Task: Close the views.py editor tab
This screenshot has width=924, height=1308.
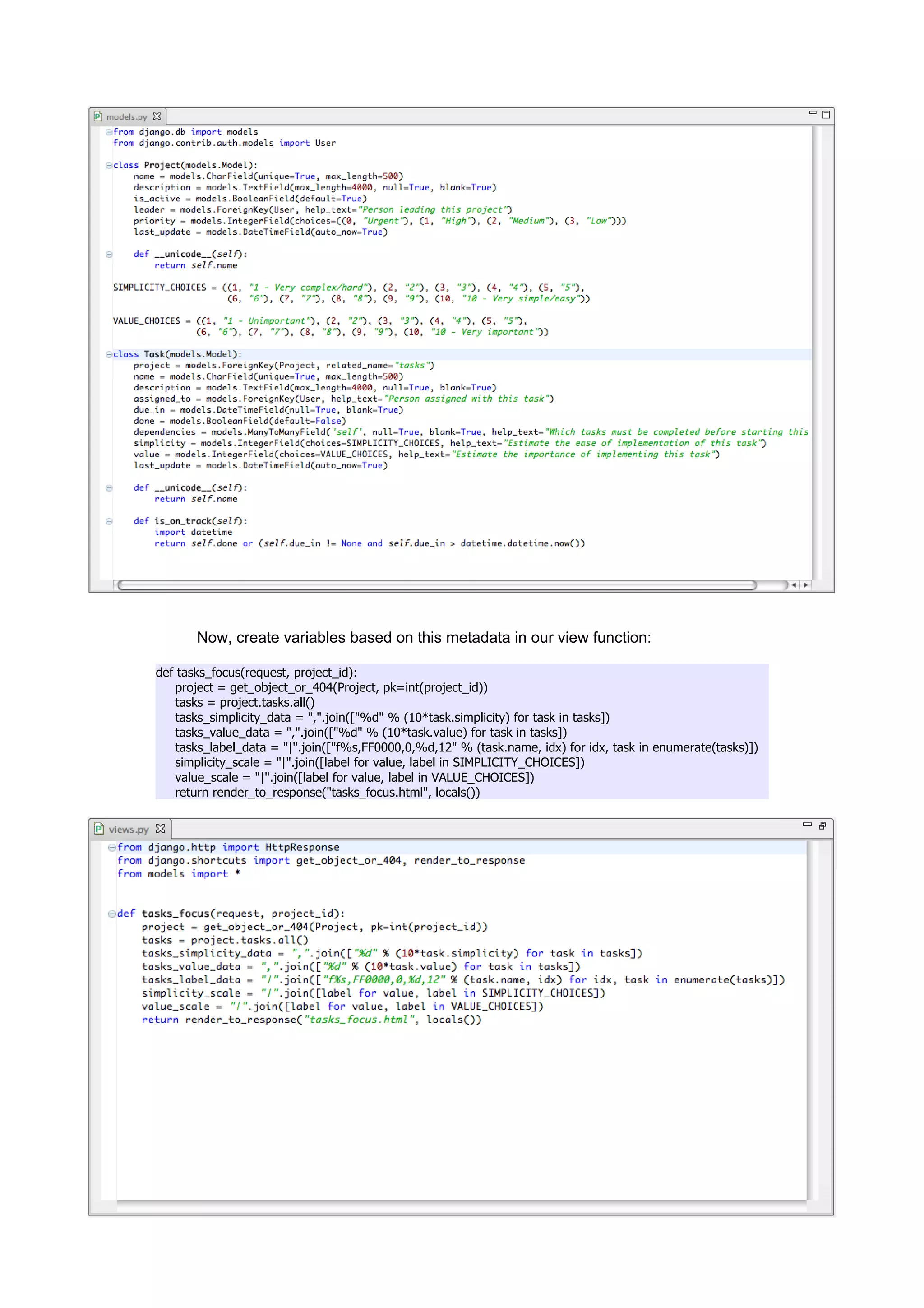Action: point(161,829)
